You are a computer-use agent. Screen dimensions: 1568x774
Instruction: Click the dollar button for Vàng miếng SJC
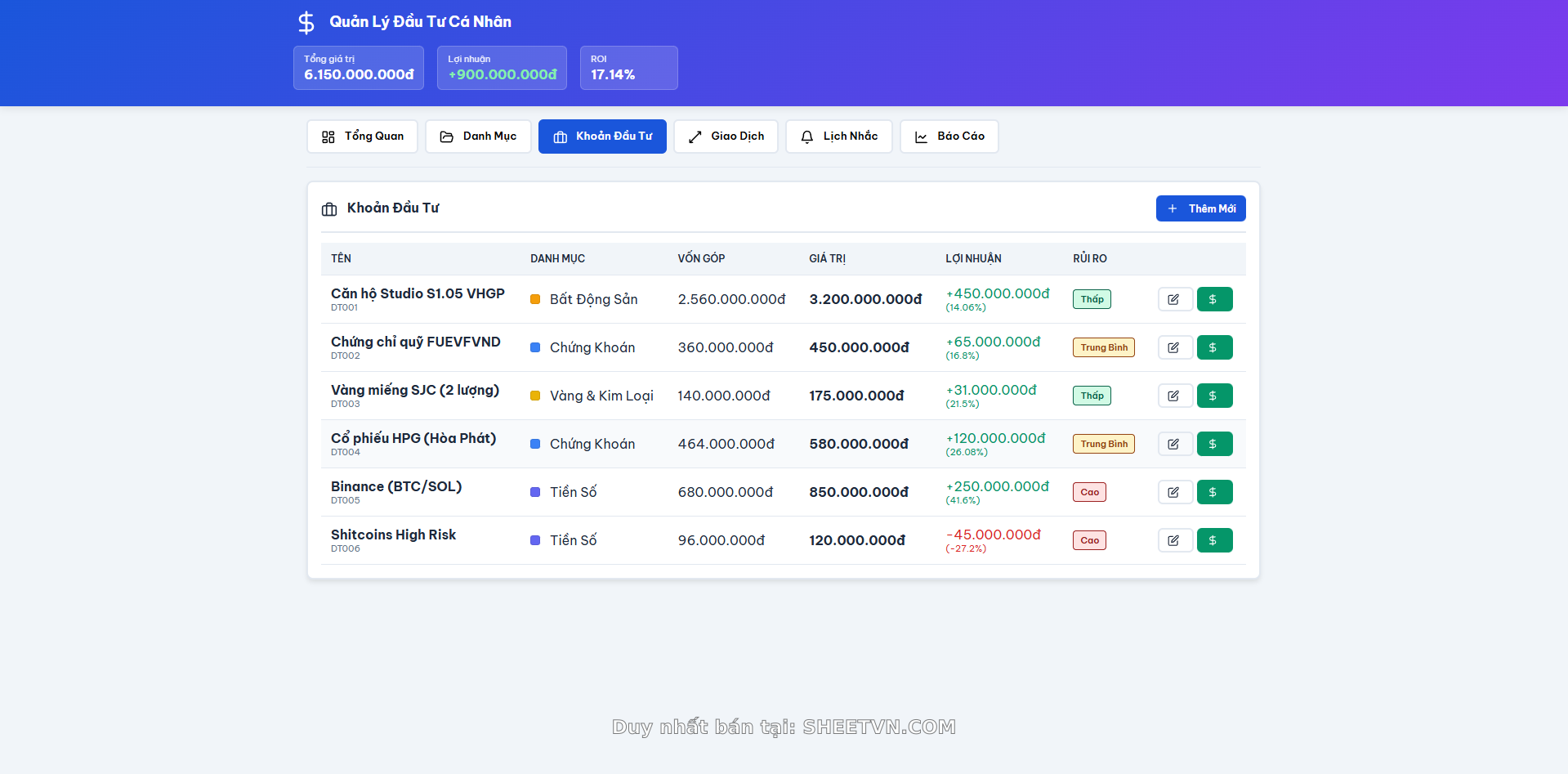pos(1214,396)
